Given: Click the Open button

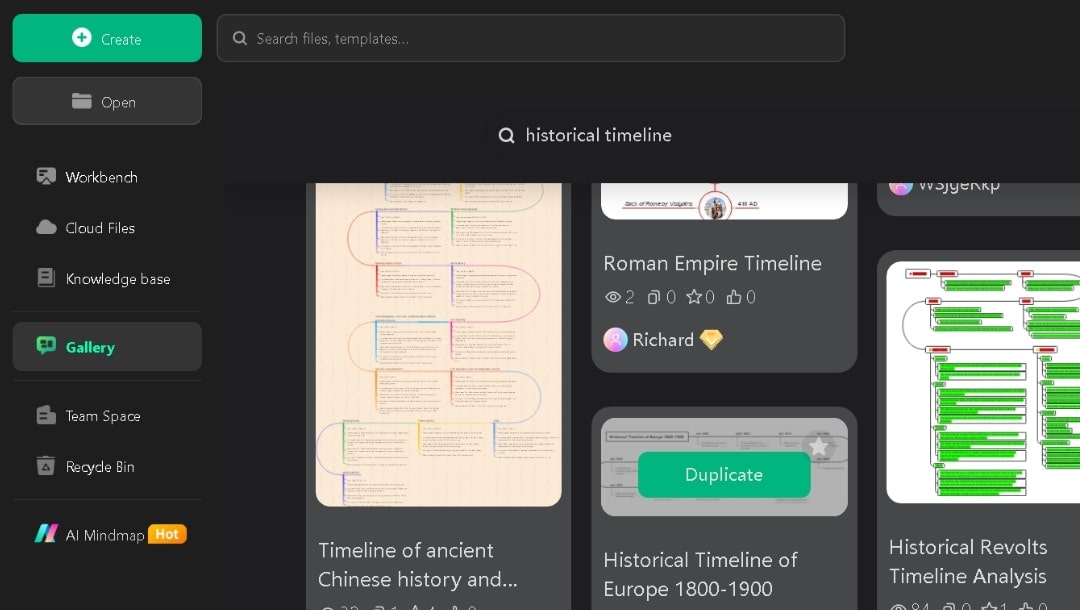Looking at the screenshot, I should pos(107,101).
